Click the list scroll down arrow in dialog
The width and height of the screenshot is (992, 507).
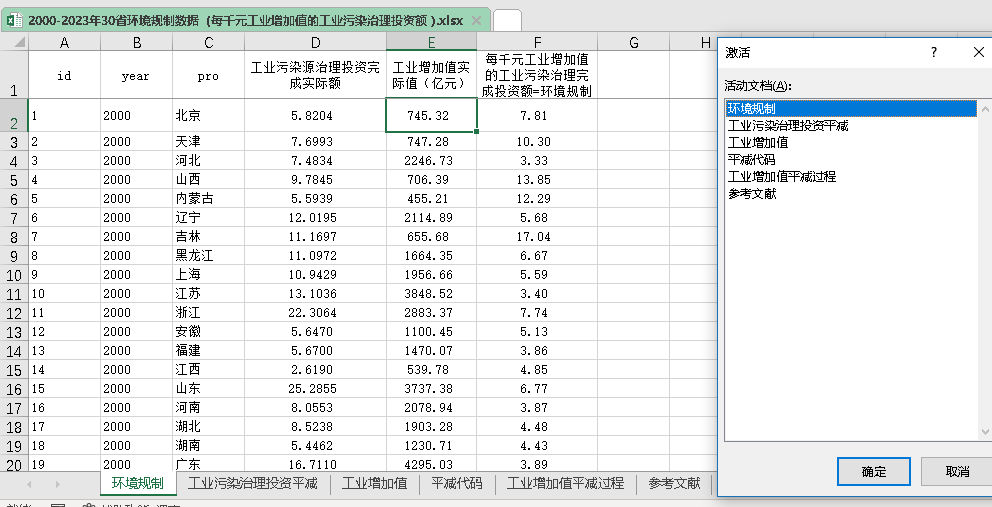[x=985, y=432]
